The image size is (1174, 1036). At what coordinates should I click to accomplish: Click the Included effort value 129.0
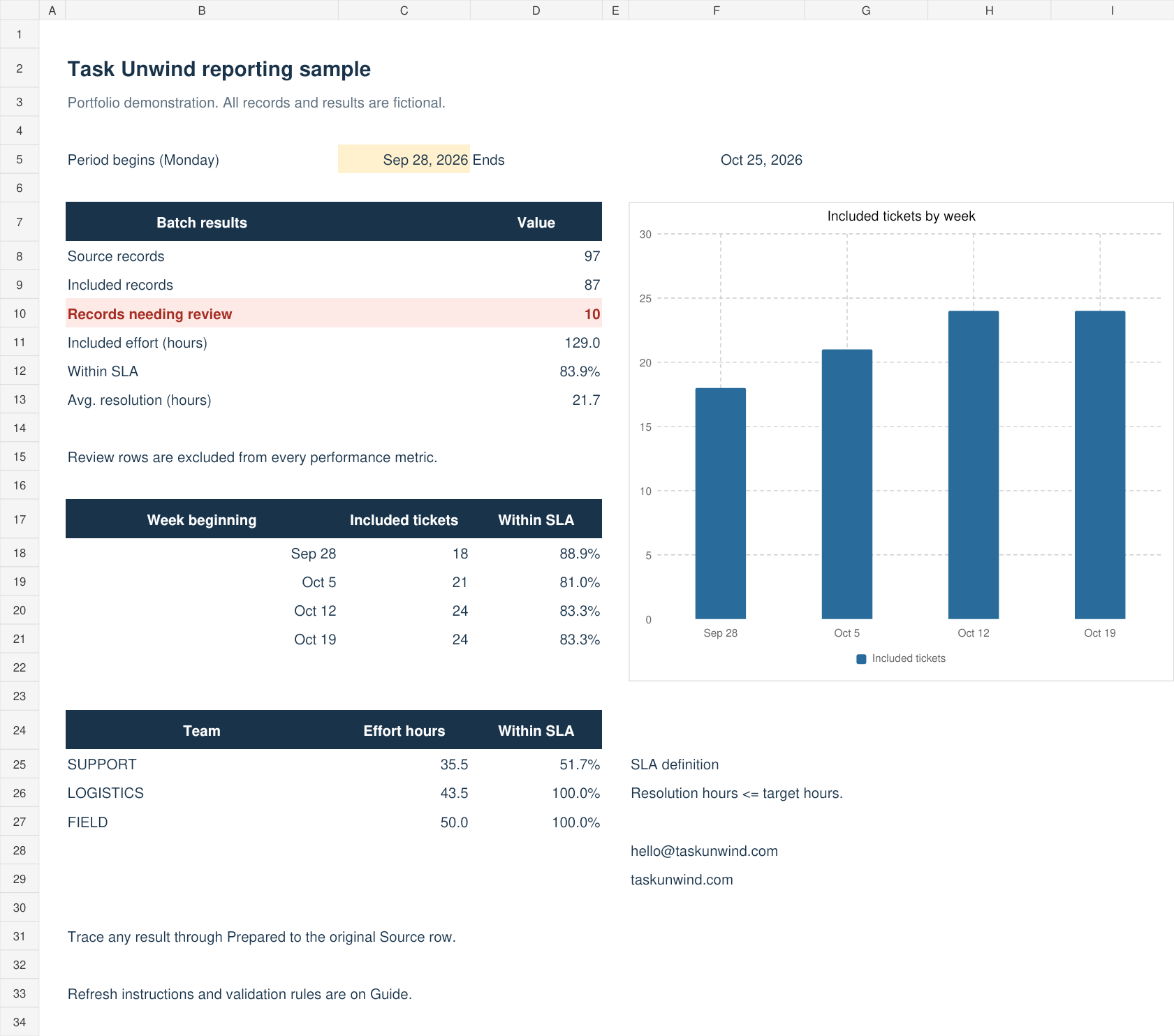(x=582, y=343)
